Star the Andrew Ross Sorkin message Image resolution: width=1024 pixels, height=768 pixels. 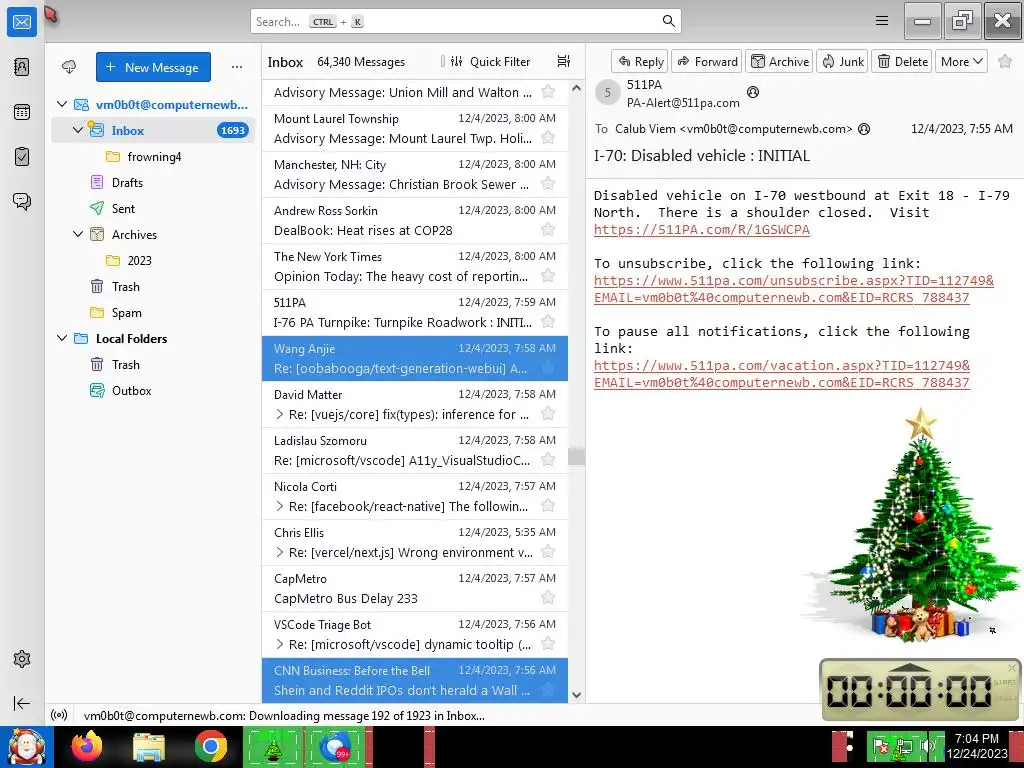[x=548, y=230]
